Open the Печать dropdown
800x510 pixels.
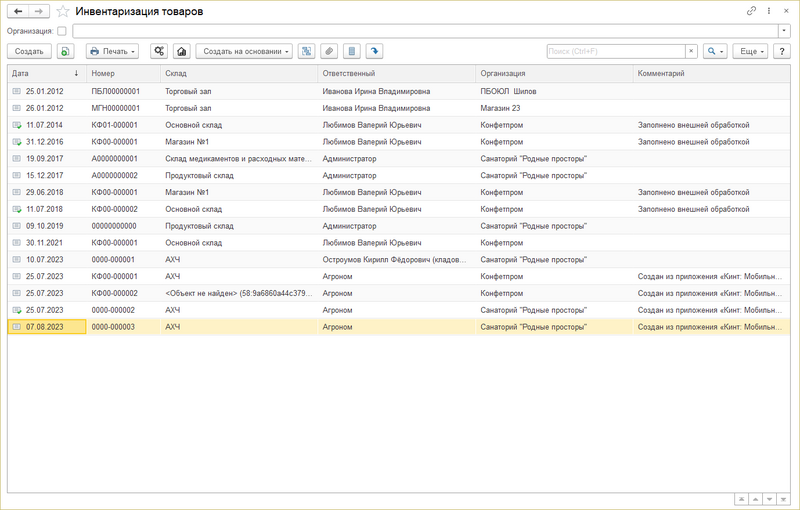click(112, 51)
